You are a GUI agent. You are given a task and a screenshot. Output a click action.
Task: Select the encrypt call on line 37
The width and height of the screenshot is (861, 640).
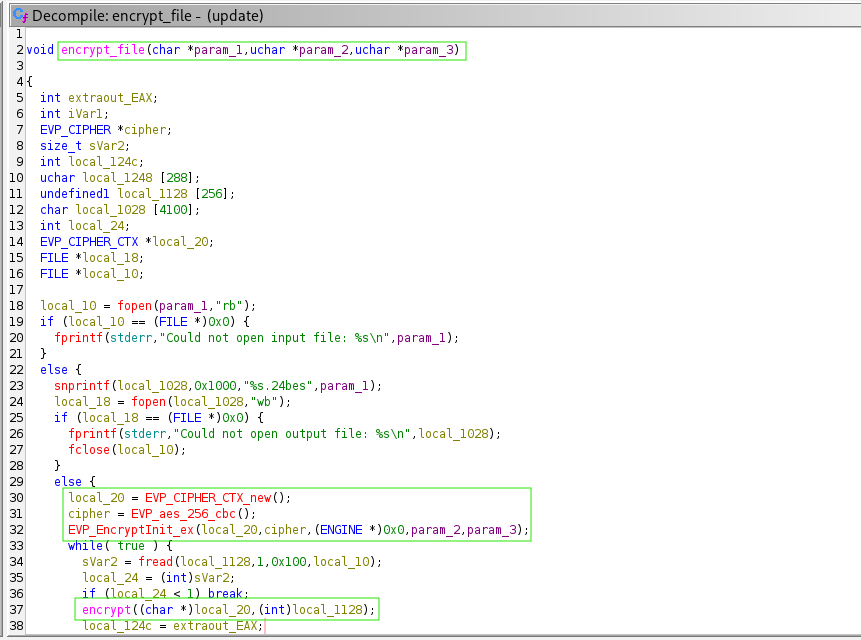coord(107,610)
